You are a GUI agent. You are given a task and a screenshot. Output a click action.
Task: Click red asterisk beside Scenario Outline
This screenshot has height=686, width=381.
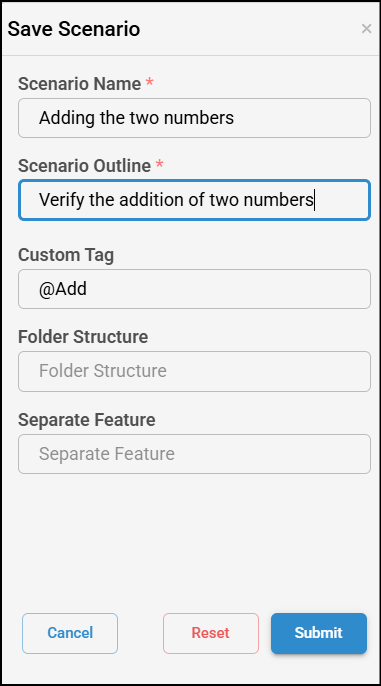tap(160, 164)
